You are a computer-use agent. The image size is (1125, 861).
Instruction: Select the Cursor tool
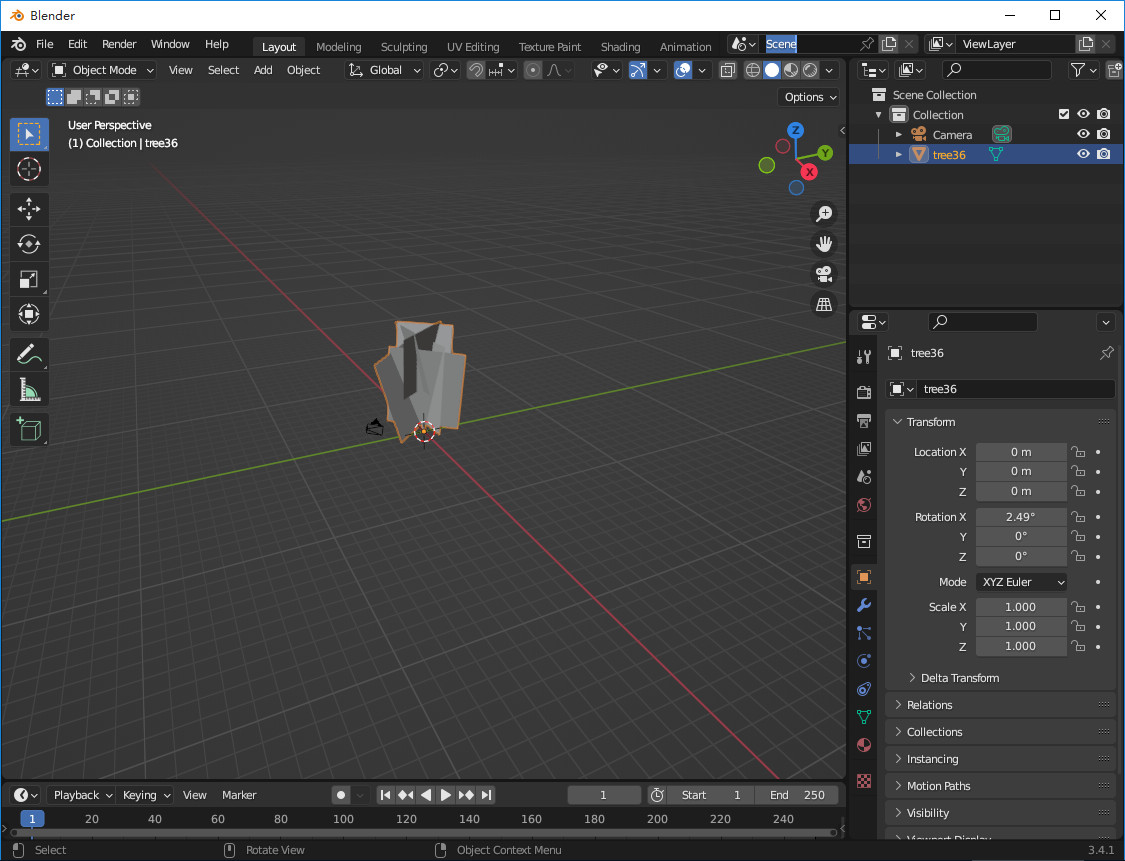click(29, 169)
